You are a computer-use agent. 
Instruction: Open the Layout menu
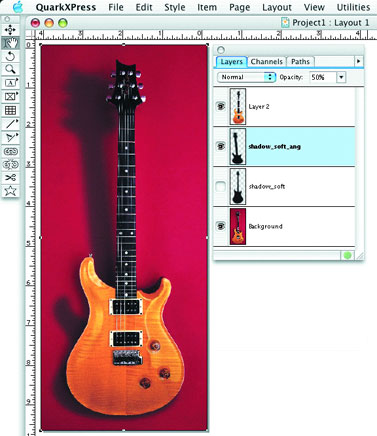277,7
